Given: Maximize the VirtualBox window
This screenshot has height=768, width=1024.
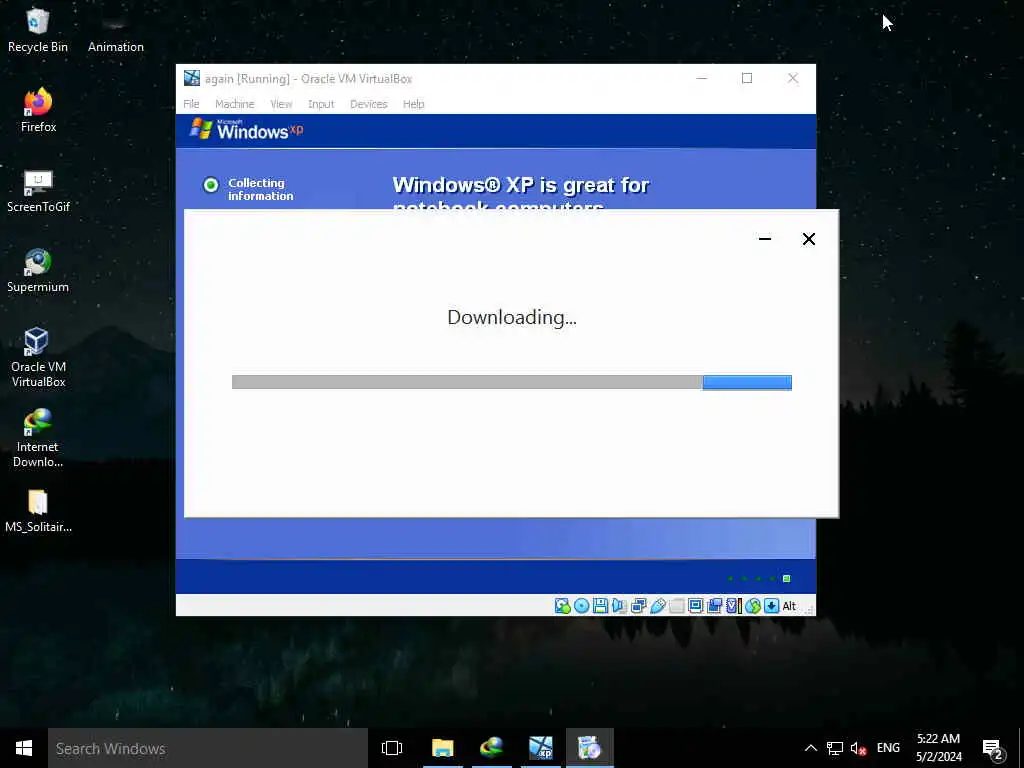Looking at the screenshot, I should point(747,78).
